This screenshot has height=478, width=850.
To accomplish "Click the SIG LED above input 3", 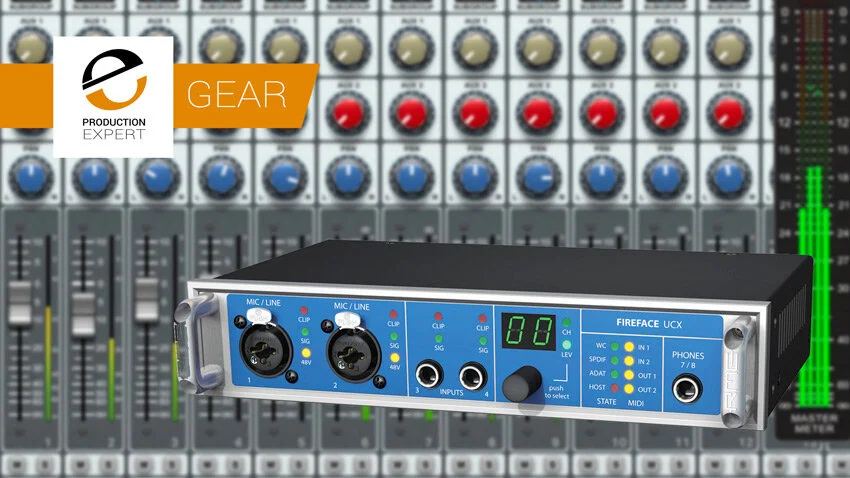I will (x=439, y=339).
